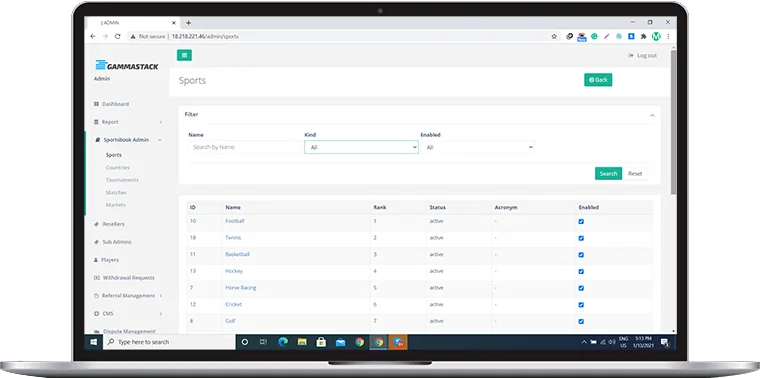Open the Horse Racing sport link
The image size is (760, 378).
240,288
